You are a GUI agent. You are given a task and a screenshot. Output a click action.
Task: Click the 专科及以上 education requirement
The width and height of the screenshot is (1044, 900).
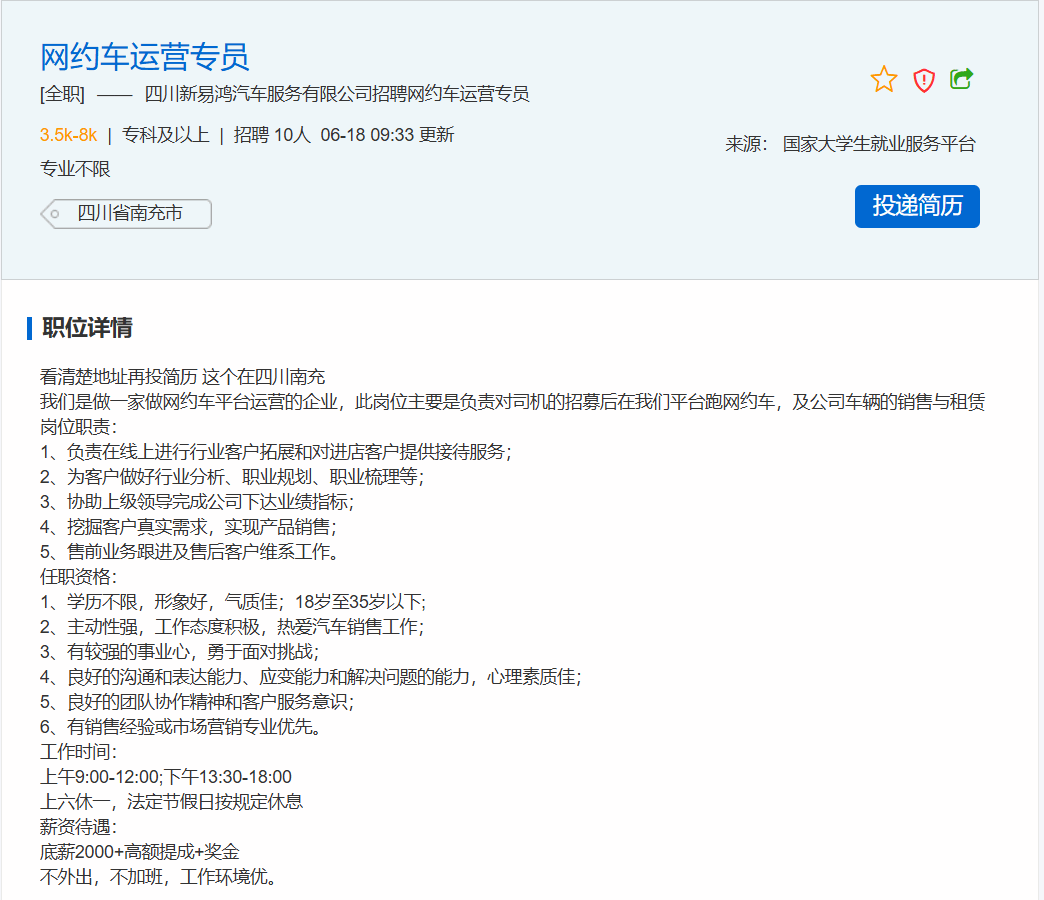[x=165, y=135]
